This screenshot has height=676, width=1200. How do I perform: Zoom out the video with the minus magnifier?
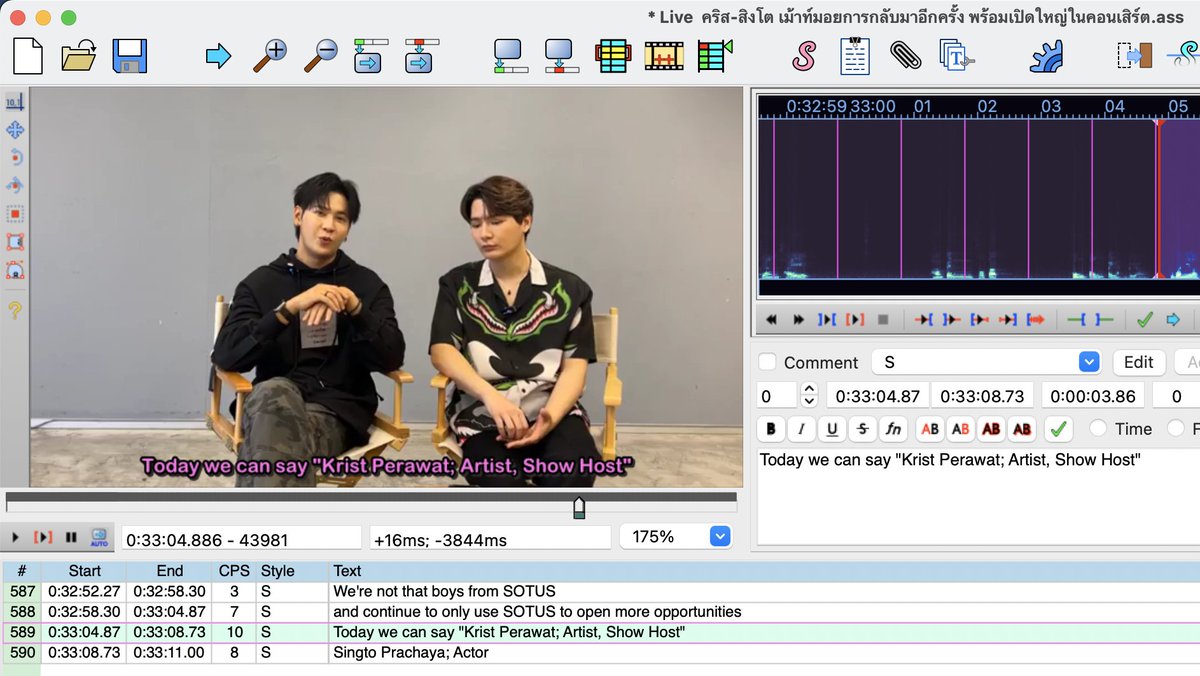point(321,55)
